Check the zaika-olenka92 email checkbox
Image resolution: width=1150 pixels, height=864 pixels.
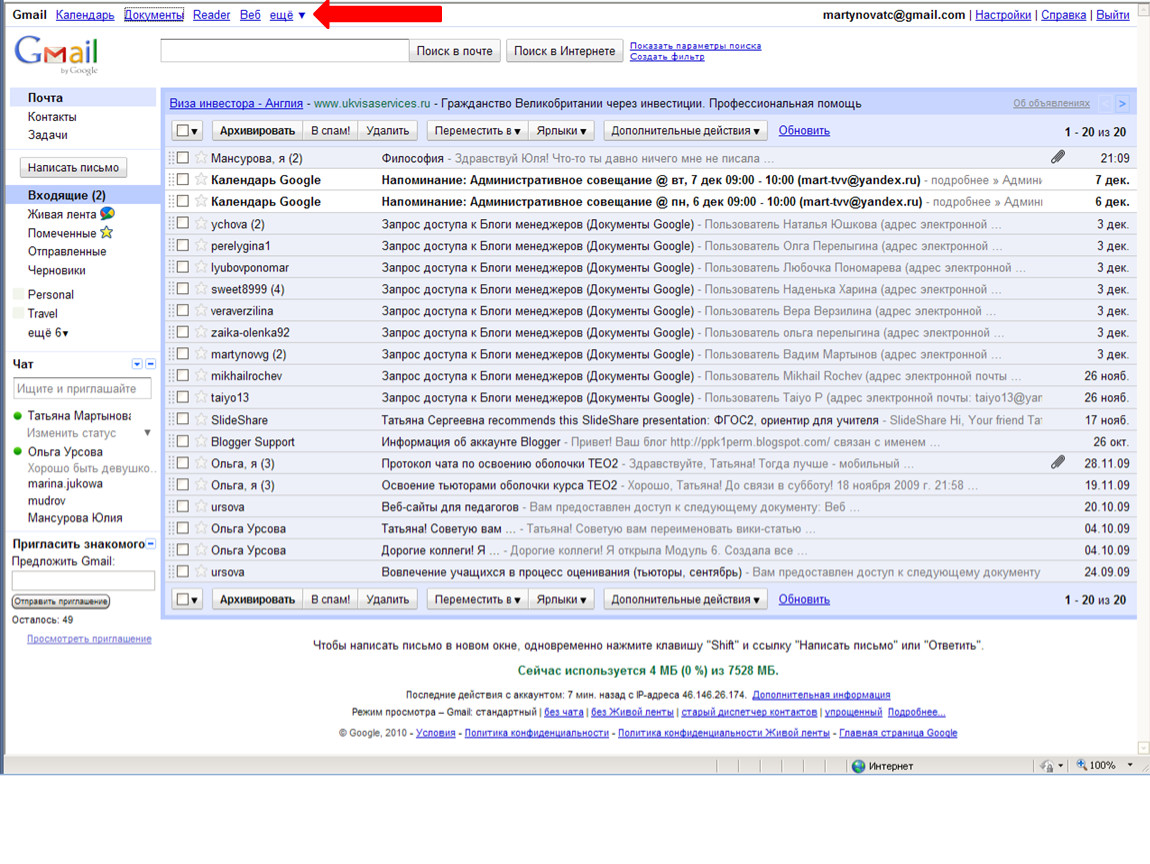tap(183, 332)
